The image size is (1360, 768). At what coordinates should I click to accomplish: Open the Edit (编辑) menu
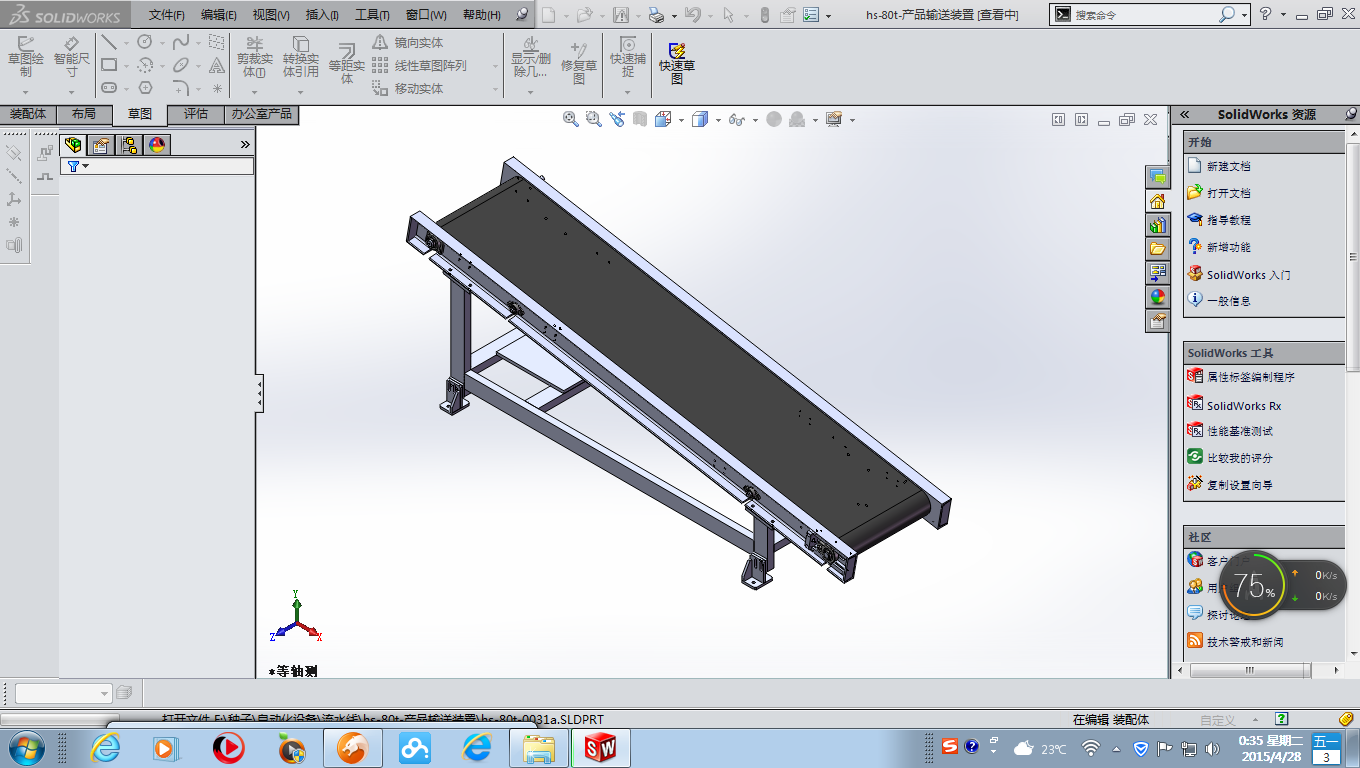[x=219, y=15]
